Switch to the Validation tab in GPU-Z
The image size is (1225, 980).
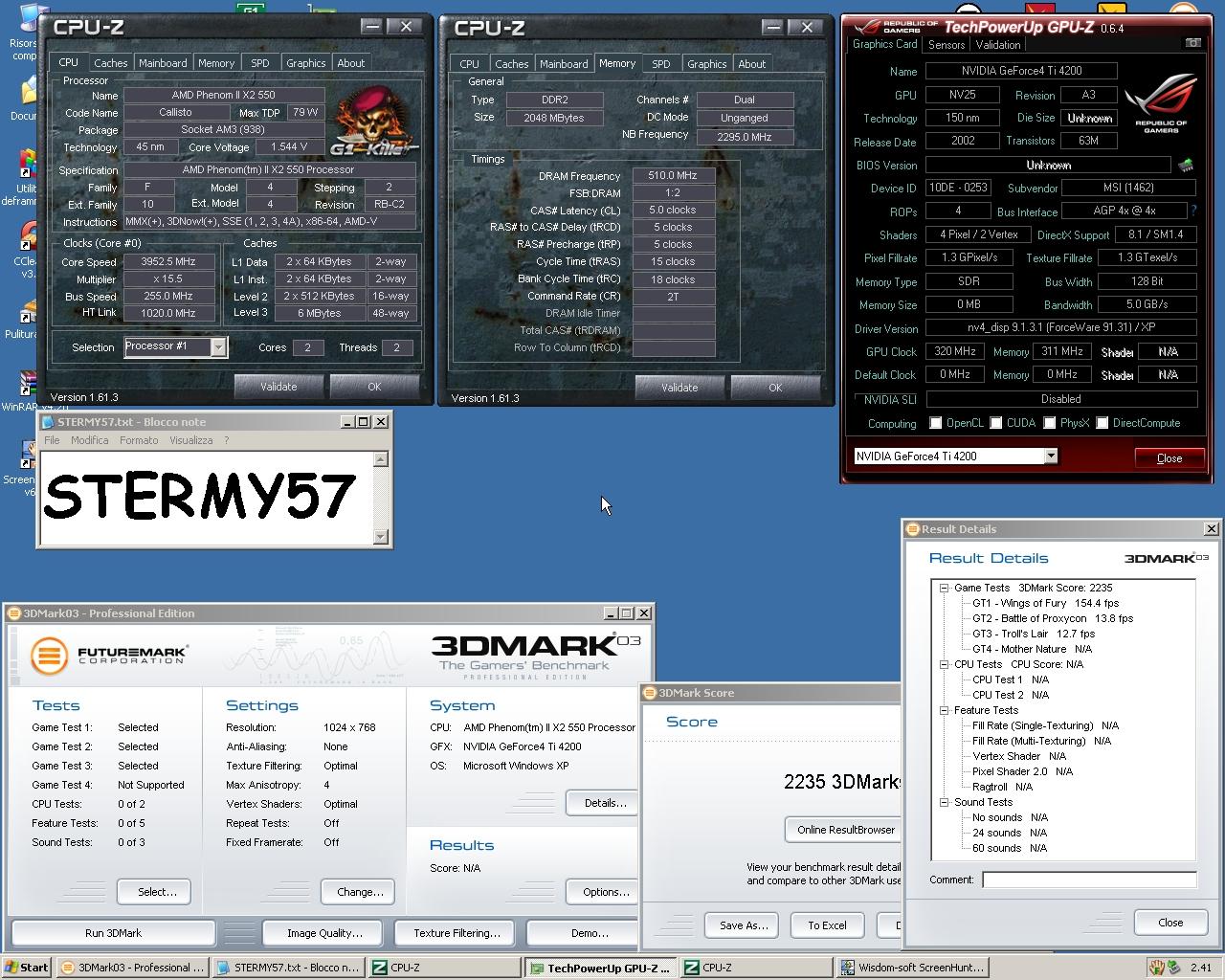[998, 45]
